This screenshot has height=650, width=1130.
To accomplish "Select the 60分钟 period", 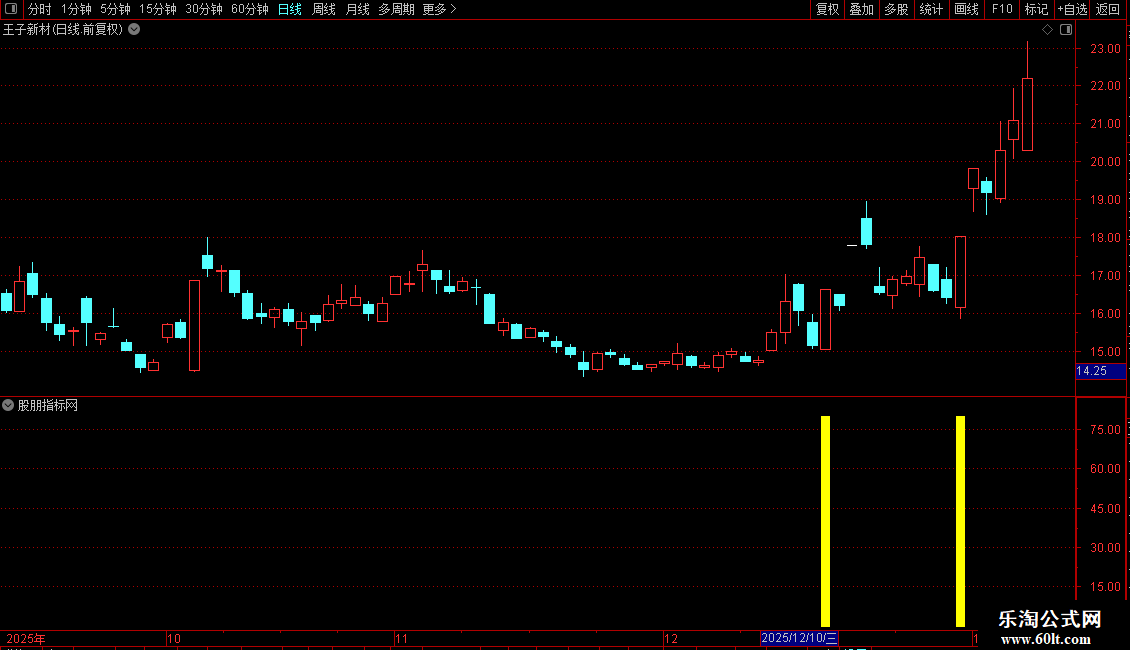I will point(249,9).
